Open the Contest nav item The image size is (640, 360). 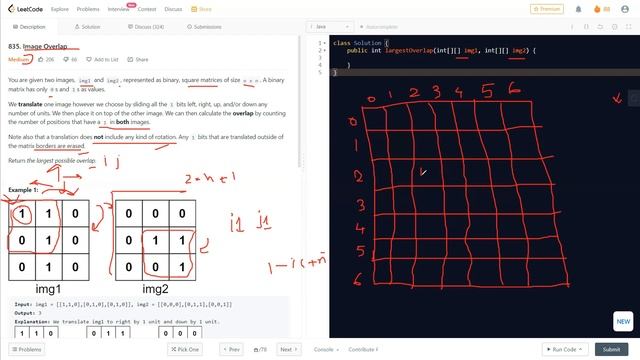click(x=147, y=9)
